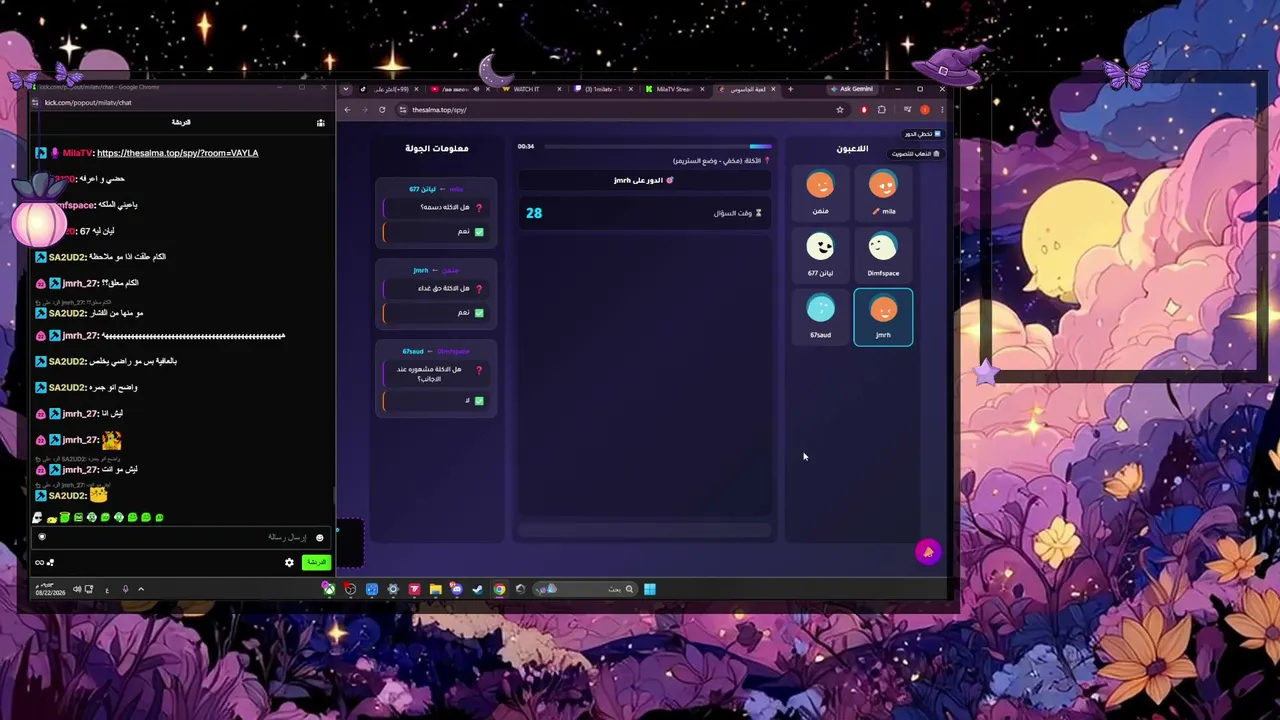Select the jmrh player card
Image resolution: width=1280 pixels, height=720 pixels.
pos(883,317)
